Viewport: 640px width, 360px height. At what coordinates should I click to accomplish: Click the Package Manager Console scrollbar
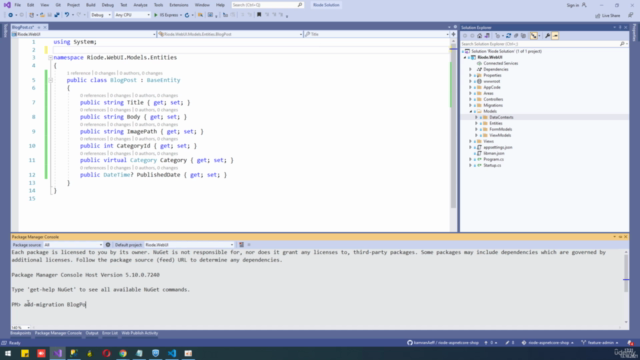click(x=626, y=286)
